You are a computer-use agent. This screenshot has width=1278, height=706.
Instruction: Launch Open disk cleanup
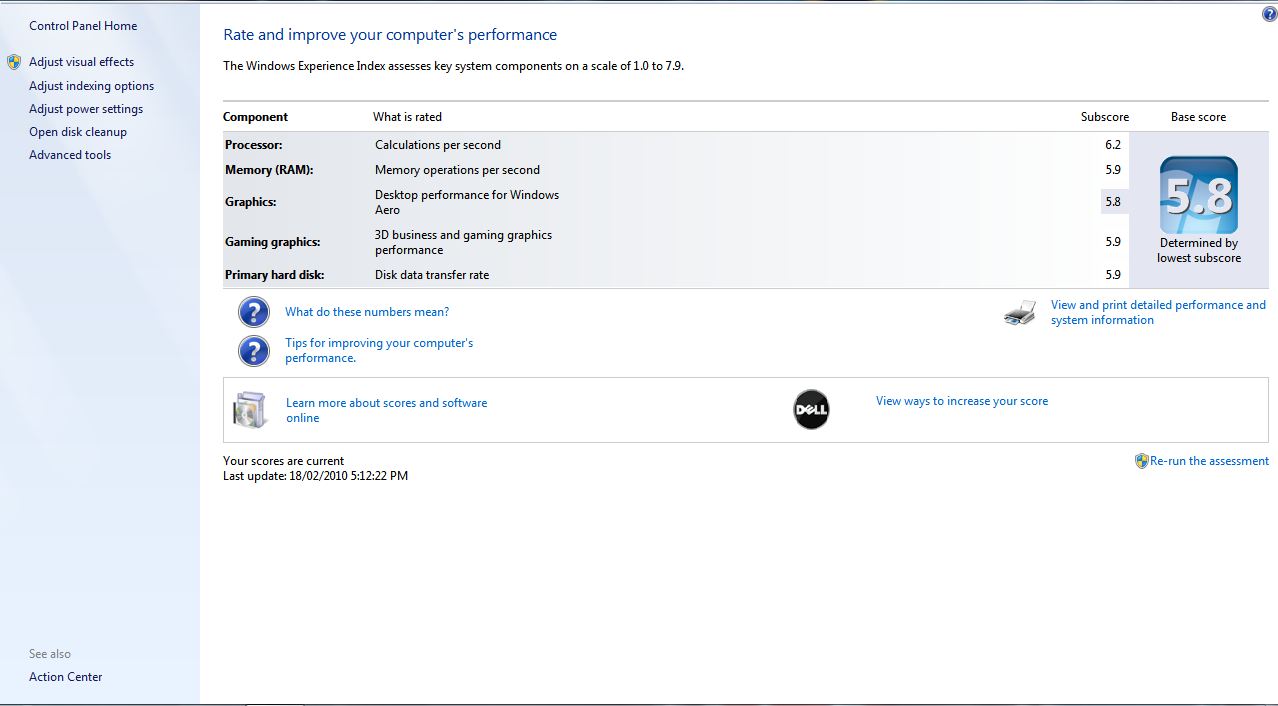point(78,132)
